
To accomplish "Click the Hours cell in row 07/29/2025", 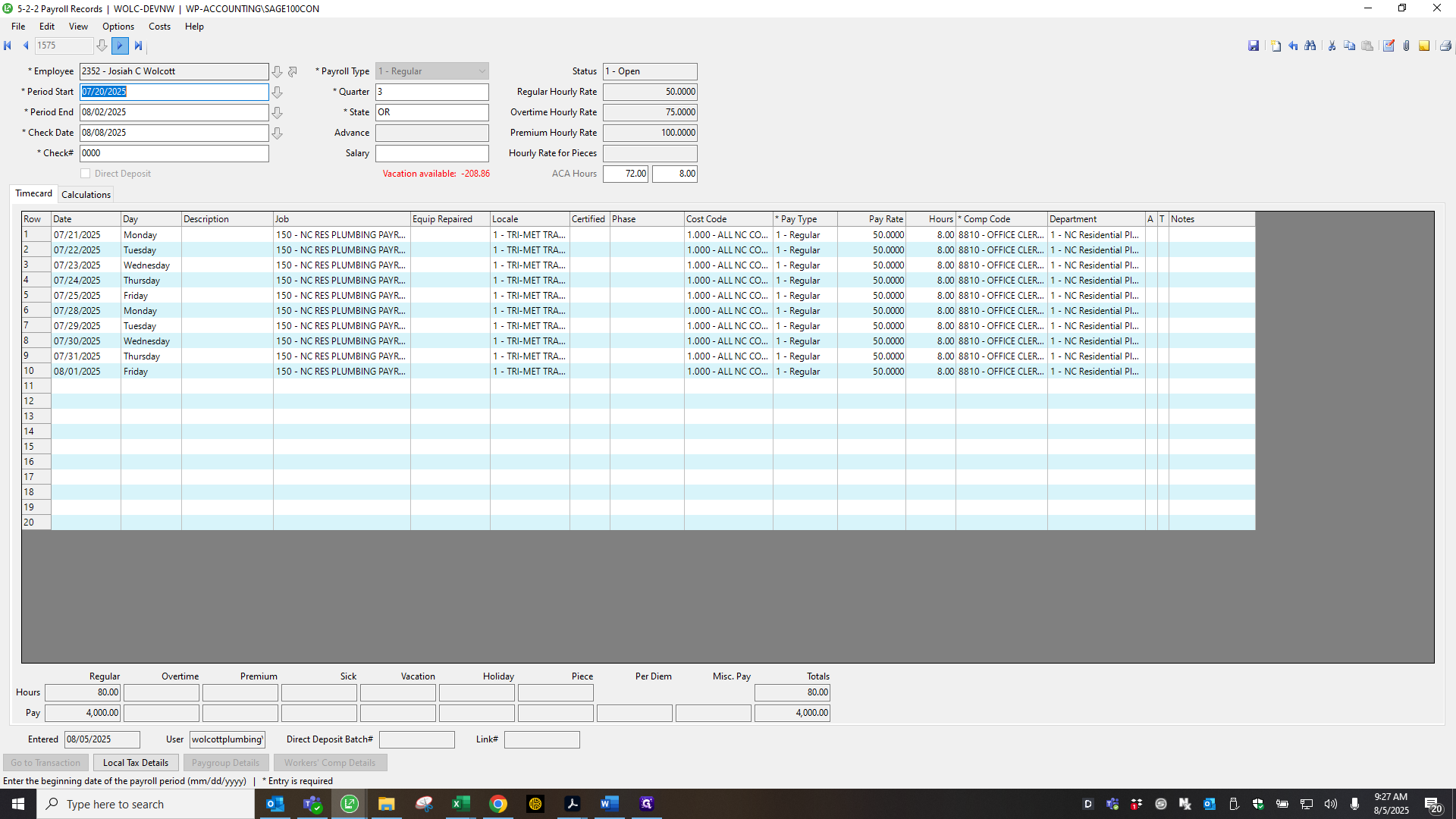I will (930, 326).
